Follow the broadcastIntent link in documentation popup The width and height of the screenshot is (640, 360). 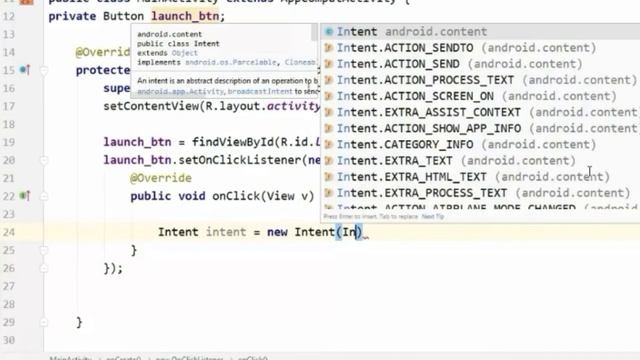coord(260,91)
